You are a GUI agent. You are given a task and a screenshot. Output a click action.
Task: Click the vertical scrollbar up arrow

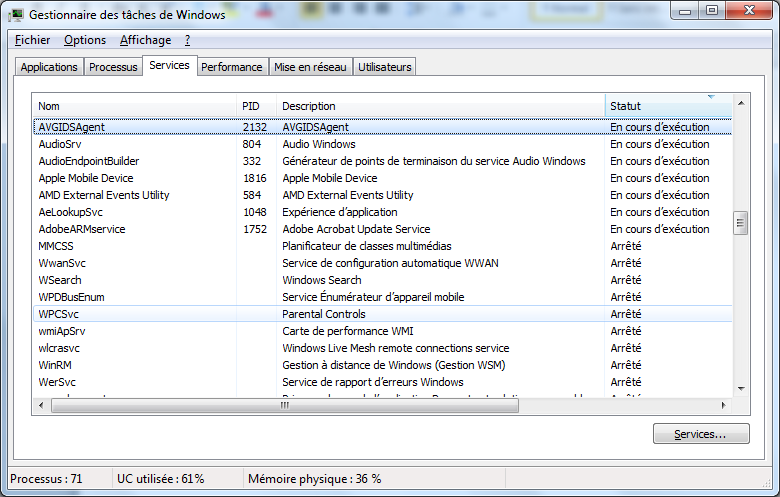(x=741, y=102)
